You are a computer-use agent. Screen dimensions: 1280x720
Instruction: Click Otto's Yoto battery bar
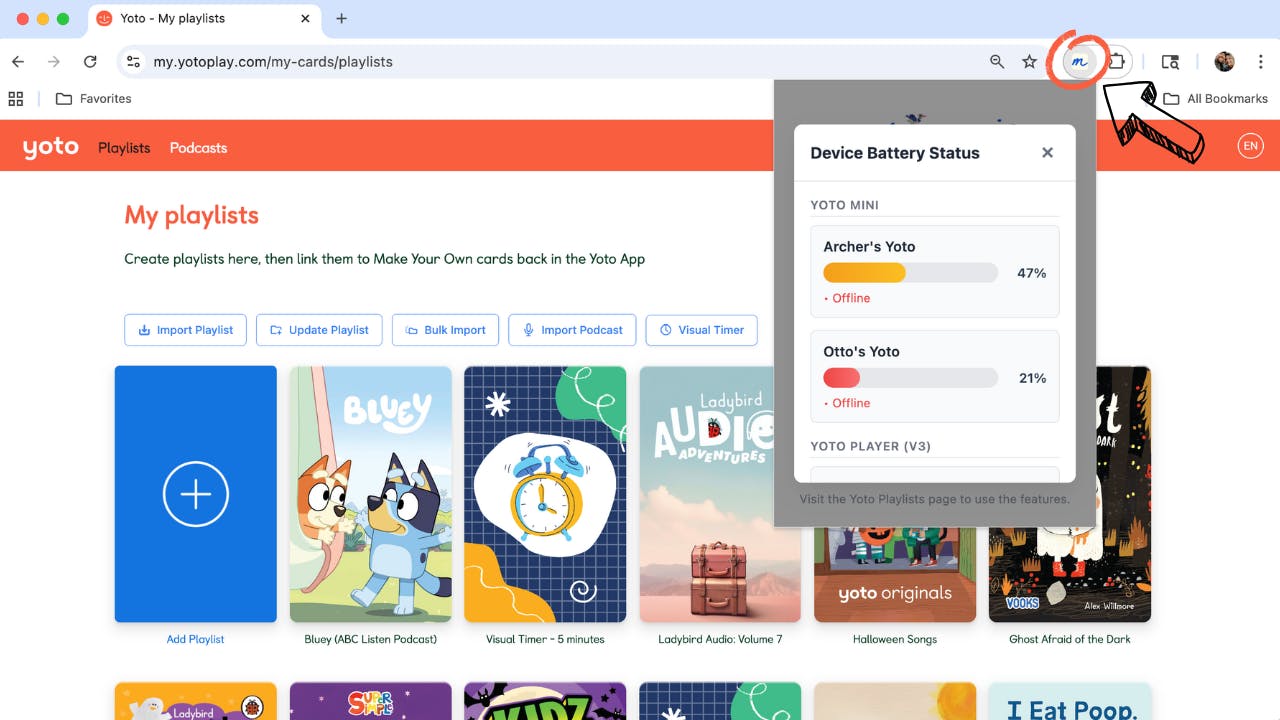tap(910, 378)
